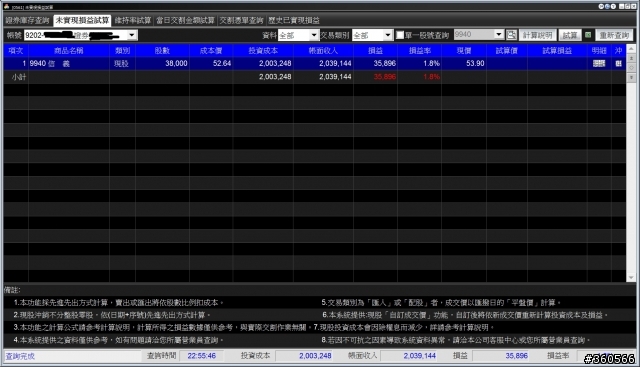Image resolution: width=640 pixels, height=367 pixels.
Task: Click the 現股 category cell
Action: [121, 64]
